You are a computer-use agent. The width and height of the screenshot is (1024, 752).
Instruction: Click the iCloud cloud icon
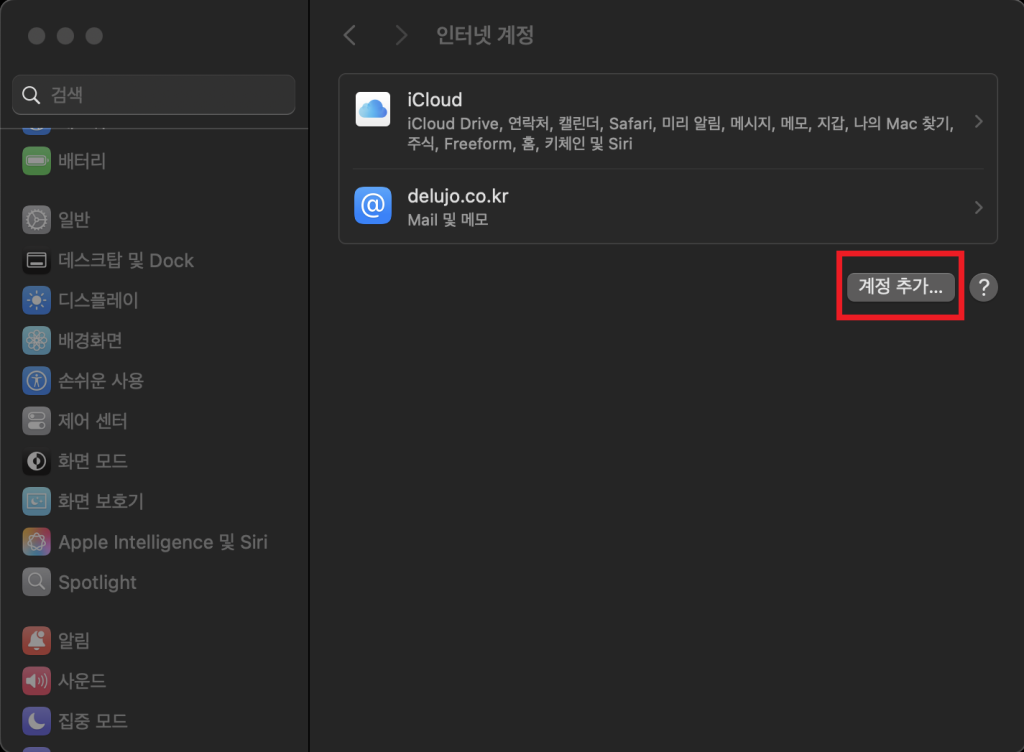[373, 109]
